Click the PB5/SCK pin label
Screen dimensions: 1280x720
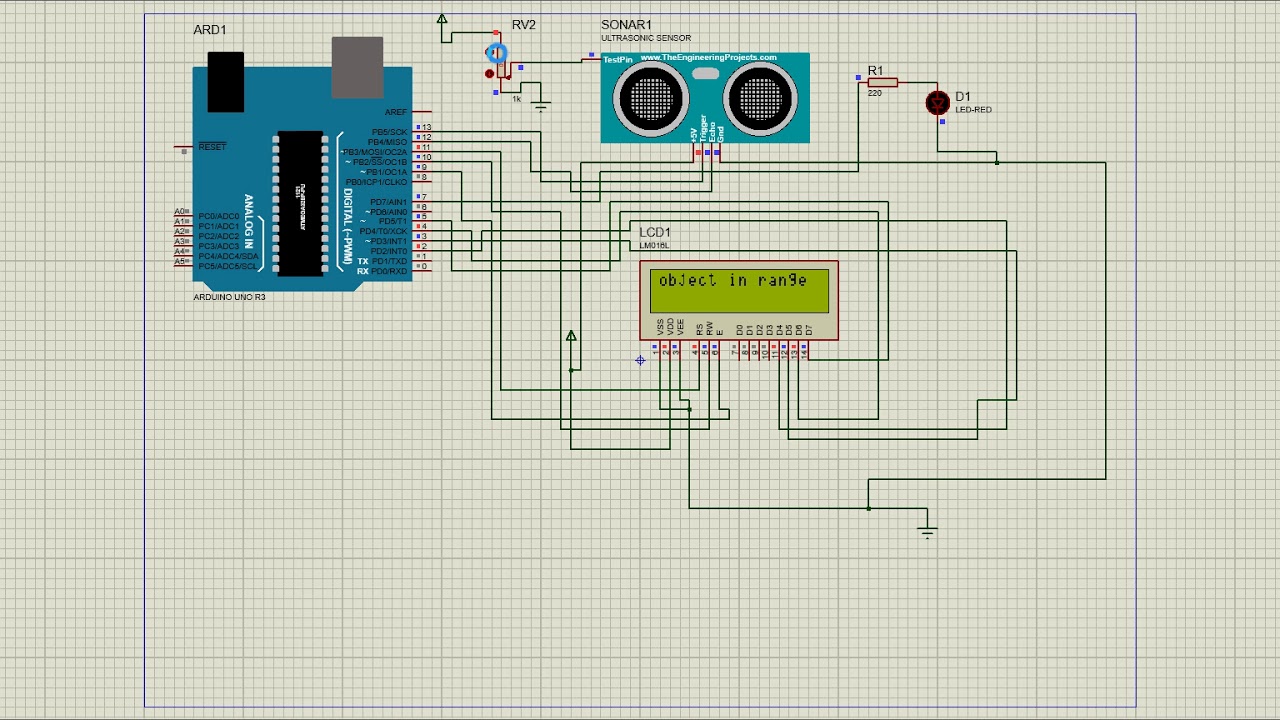pos(390,132)
